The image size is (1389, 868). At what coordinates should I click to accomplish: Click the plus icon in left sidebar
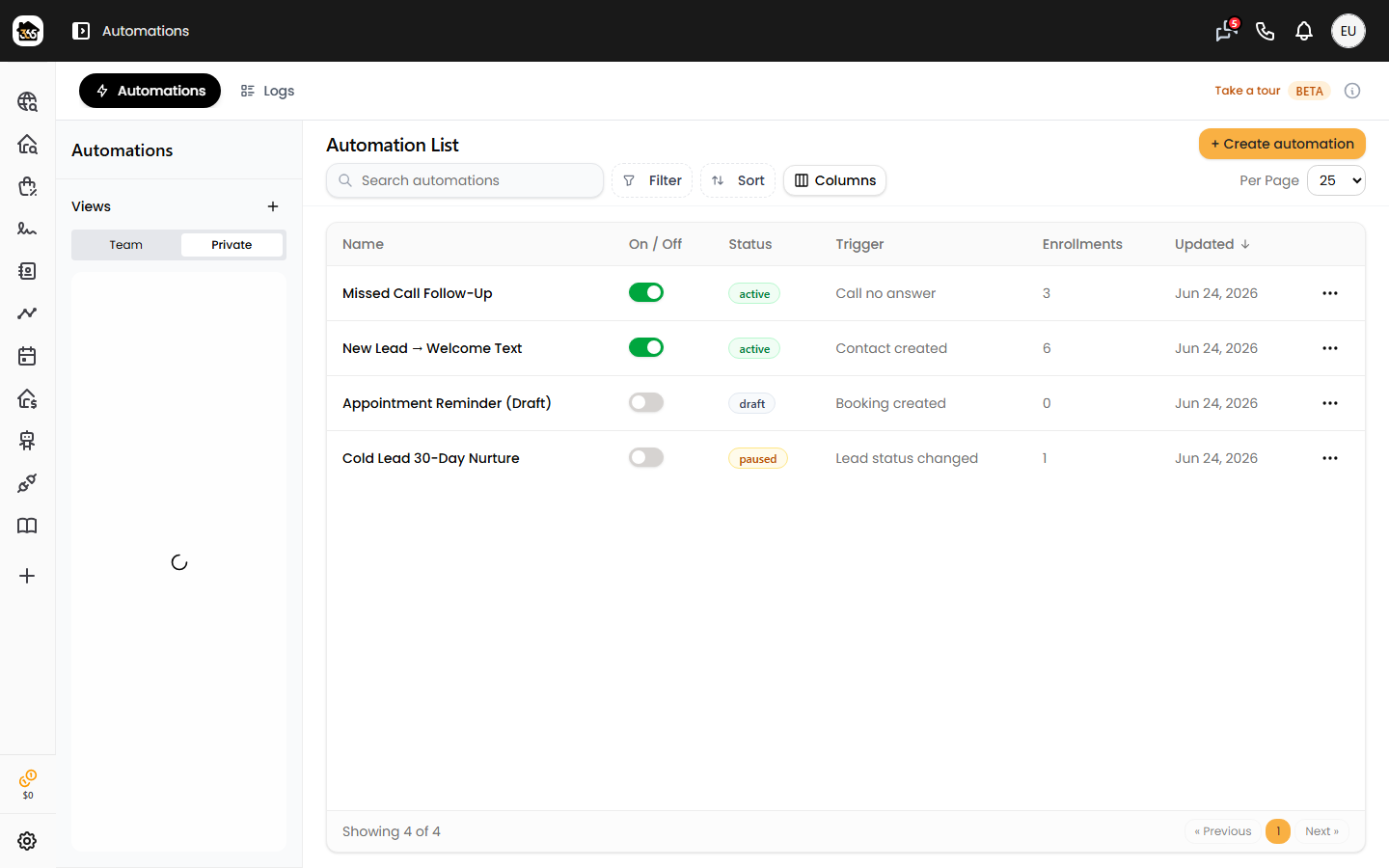[x=27, y=576]
